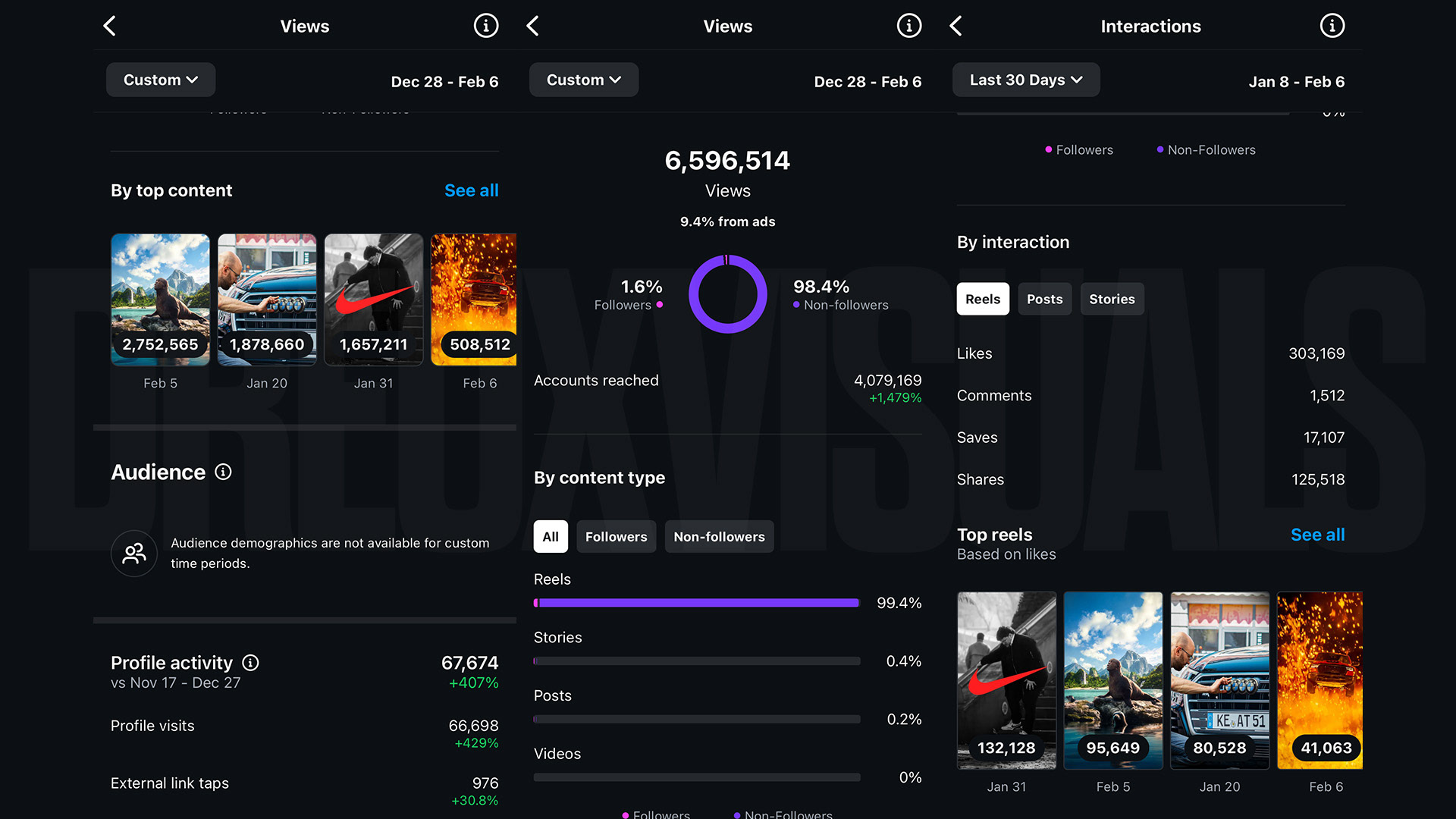Expand the Custom dropdown in middle panel
The height and width of the screenshot is (819, 1456).
[x=584, y=80]
